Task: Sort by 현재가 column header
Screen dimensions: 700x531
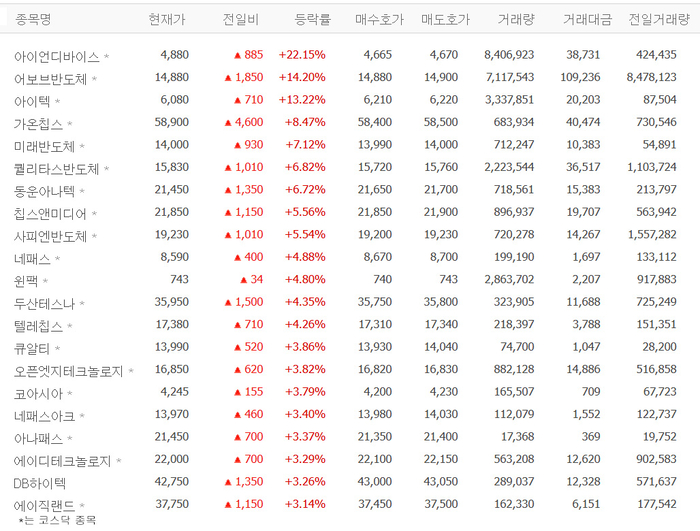Action: click(167, 19)
